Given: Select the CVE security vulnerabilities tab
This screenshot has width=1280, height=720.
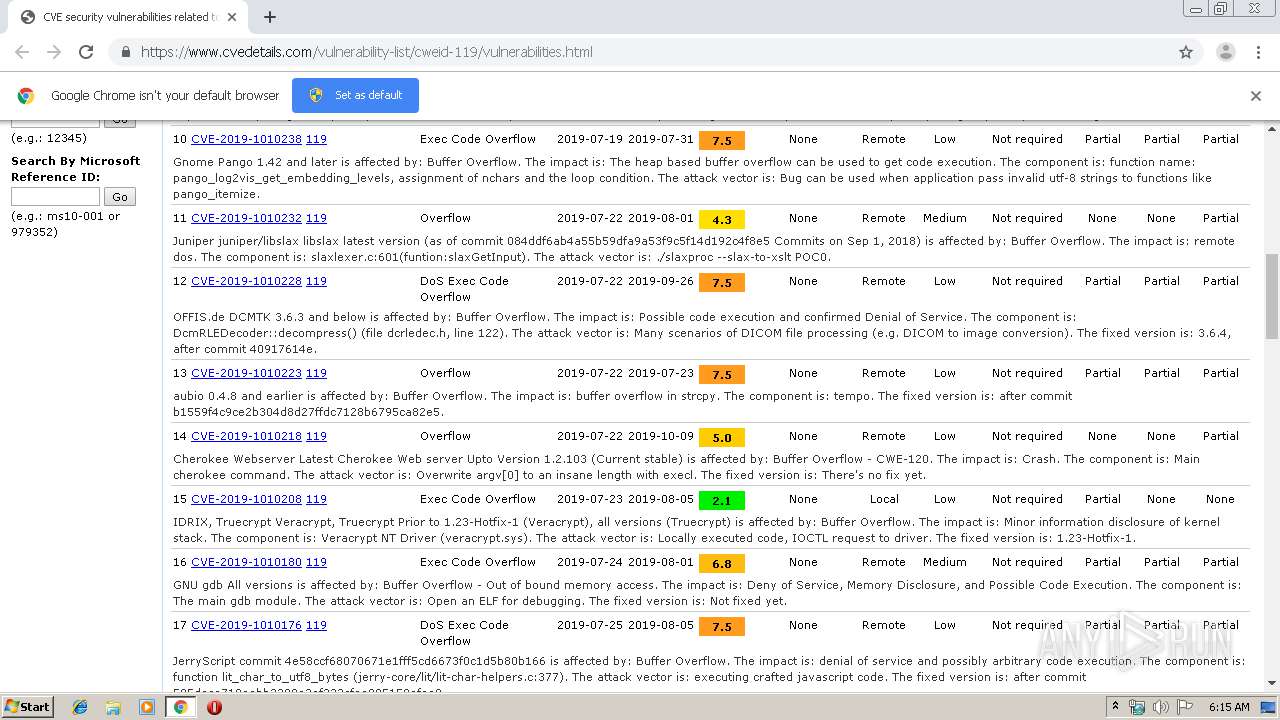Looking at the screenshot, I should (127, 17).
